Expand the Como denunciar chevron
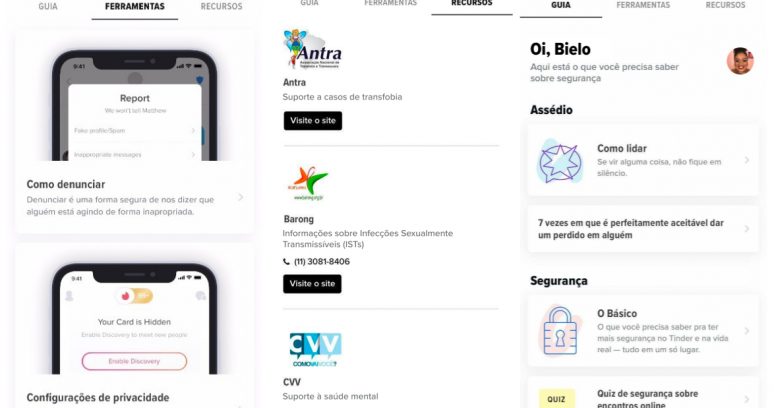 (240, 197)
